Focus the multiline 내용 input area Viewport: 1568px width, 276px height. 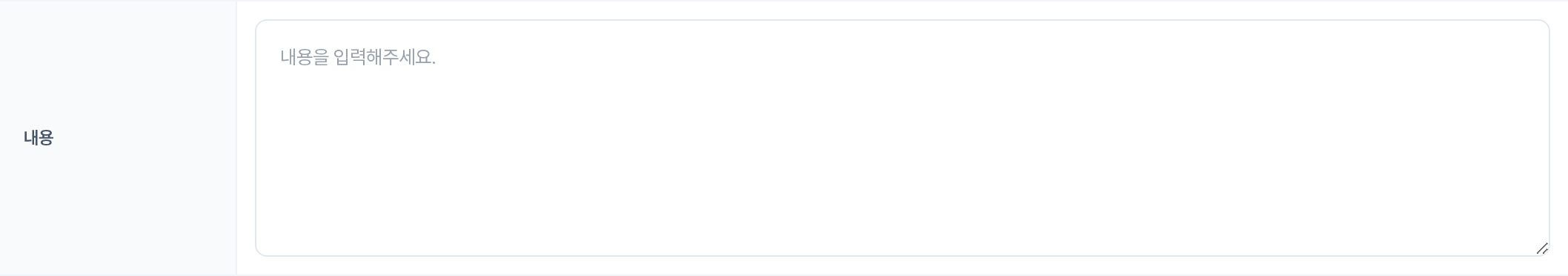tap(902, 138)
